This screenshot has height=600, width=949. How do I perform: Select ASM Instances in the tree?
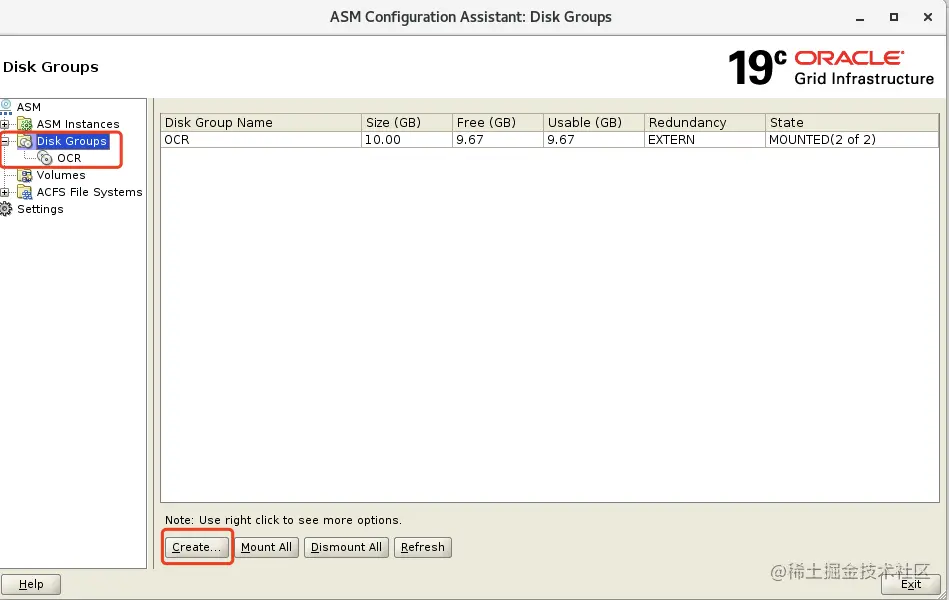78,124
